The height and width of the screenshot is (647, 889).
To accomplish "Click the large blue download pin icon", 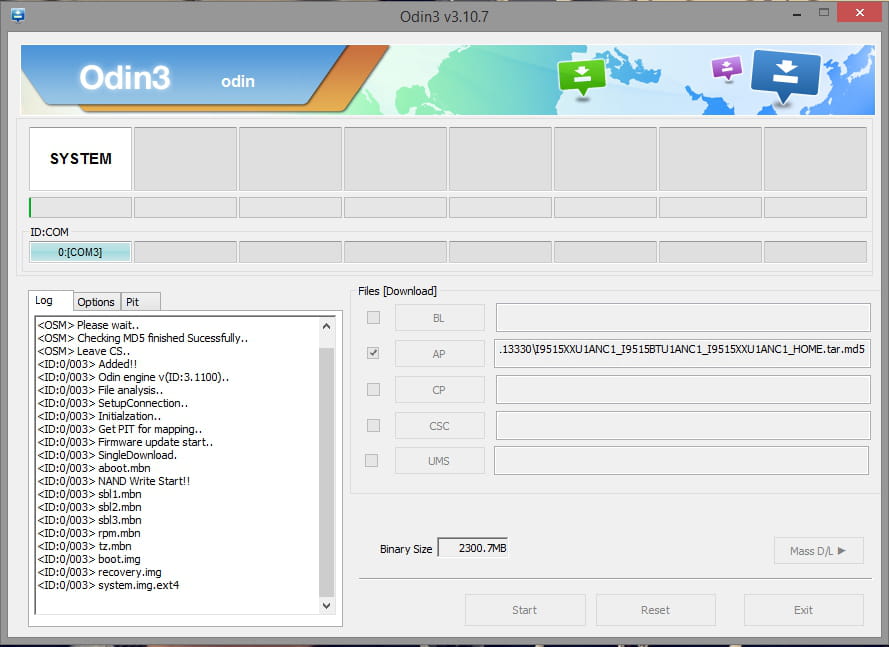I will pyautogui.click(x=785, y=76).
